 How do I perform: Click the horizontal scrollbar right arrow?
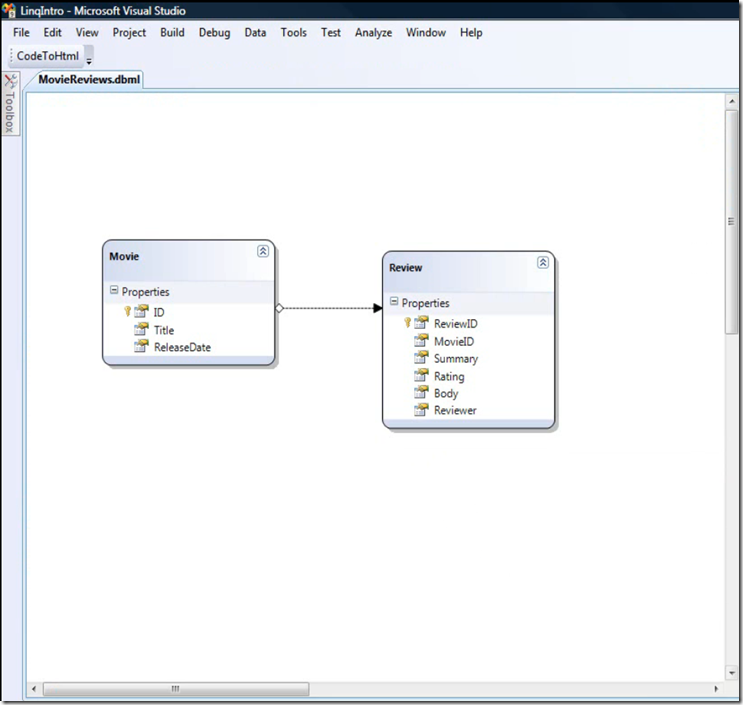716,688
